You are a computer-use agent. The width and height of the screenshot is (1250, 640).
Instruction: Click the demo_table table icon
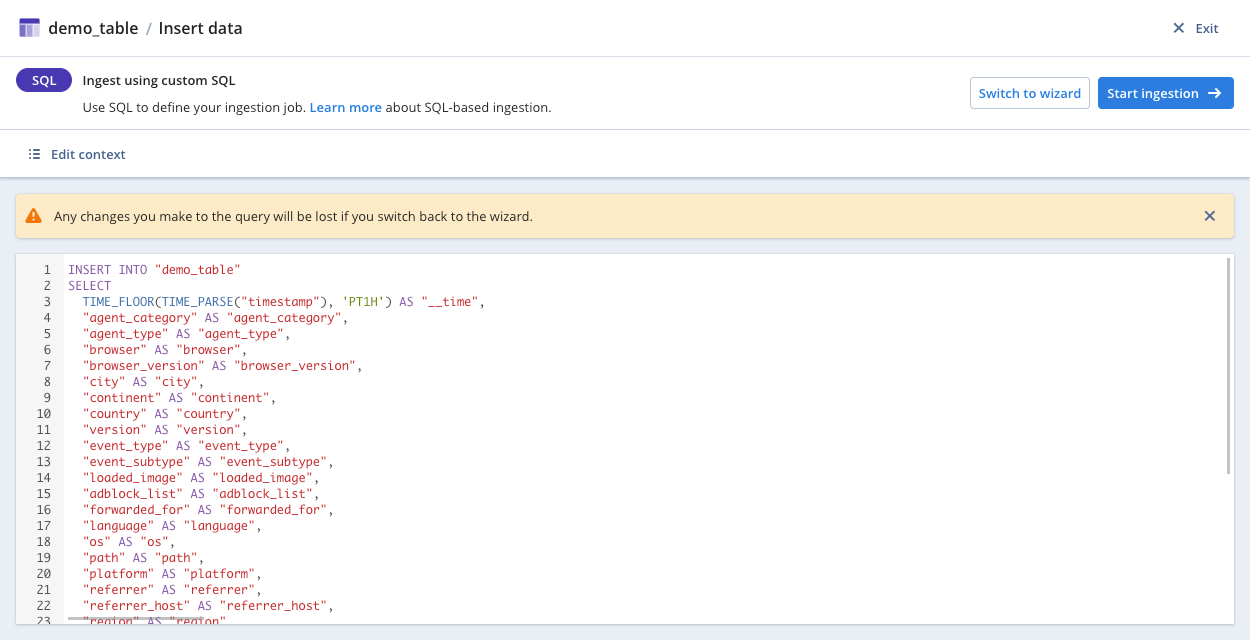pos(30,28)
